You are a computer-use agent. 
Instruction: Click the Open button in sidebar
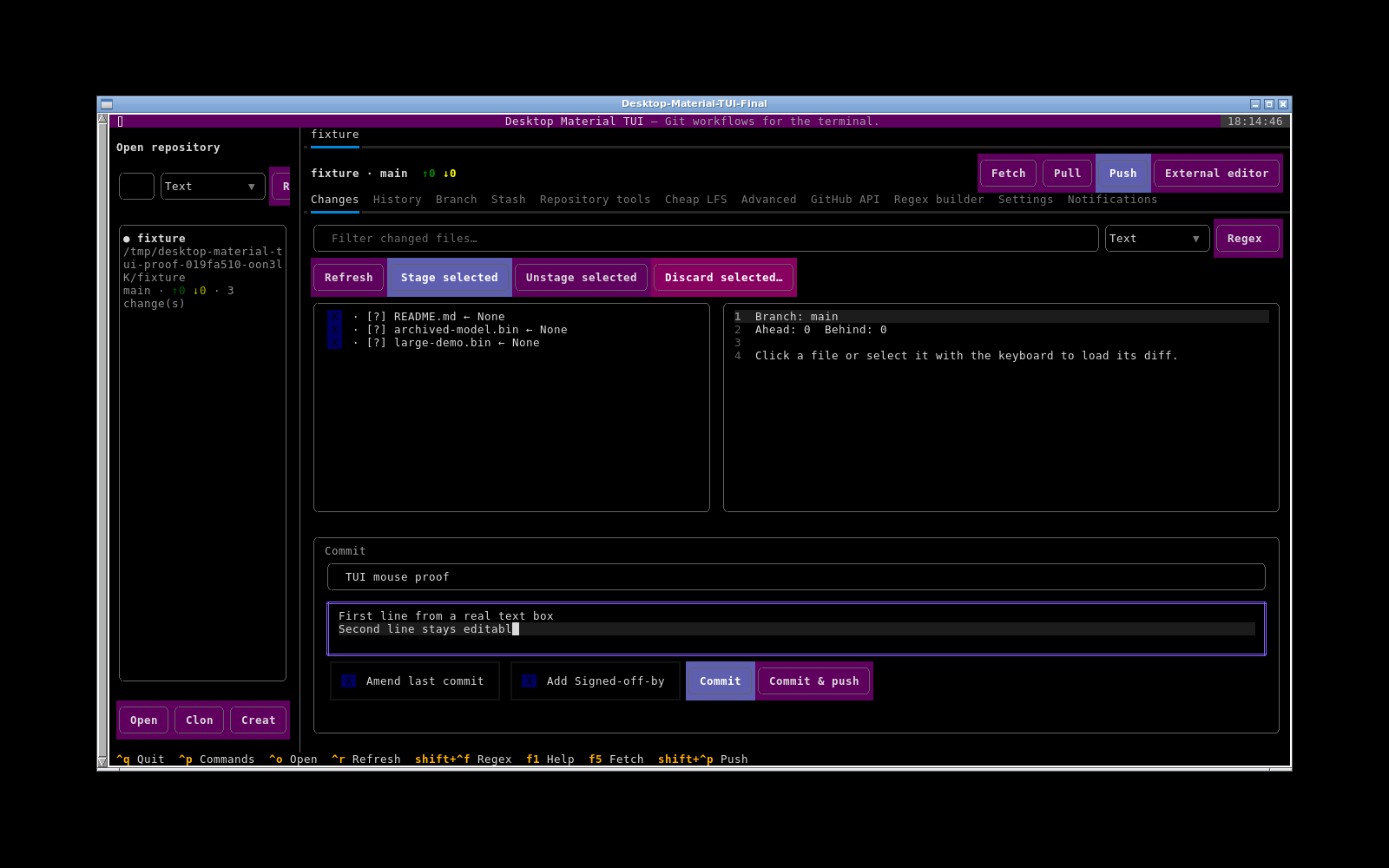coord(144,720)
